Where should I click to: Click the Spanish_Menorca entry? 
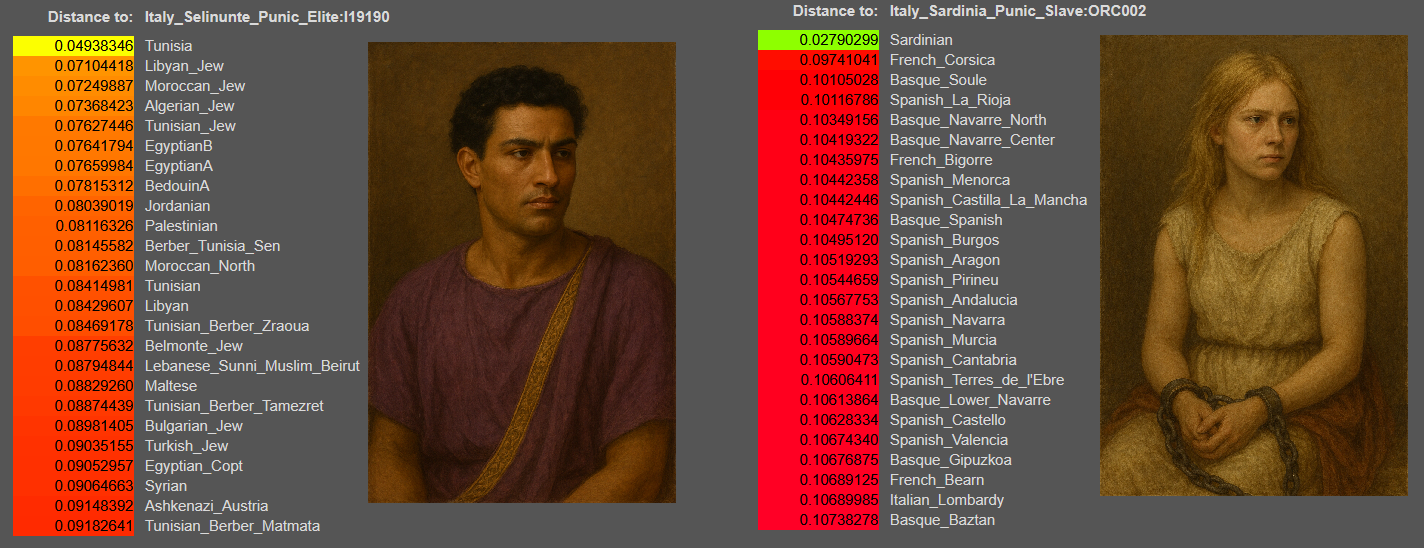click(x=950, y=180)
